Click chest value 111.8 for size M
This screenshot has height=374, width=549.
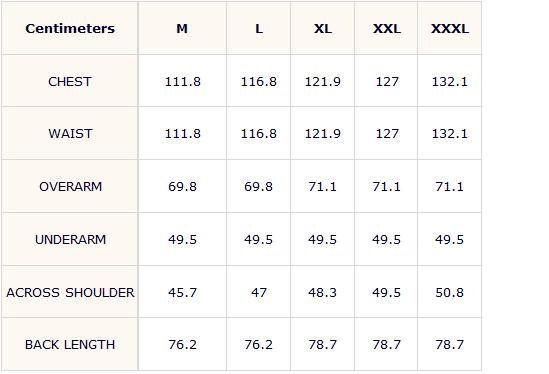tap(182, 82)
